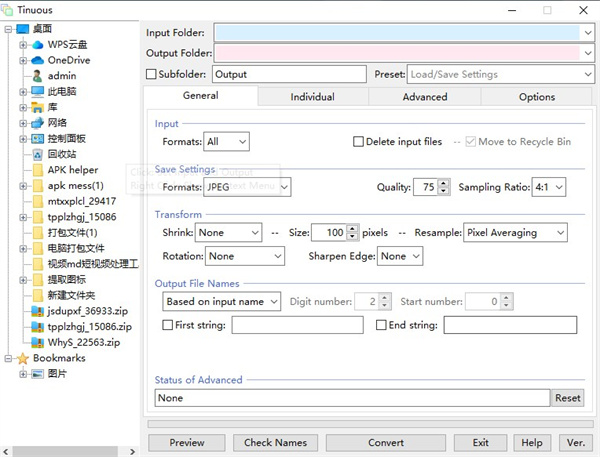Switch to the Advanced tab
Image resolution: width=600 pixels, height=457 pixels.
(425, 97)
